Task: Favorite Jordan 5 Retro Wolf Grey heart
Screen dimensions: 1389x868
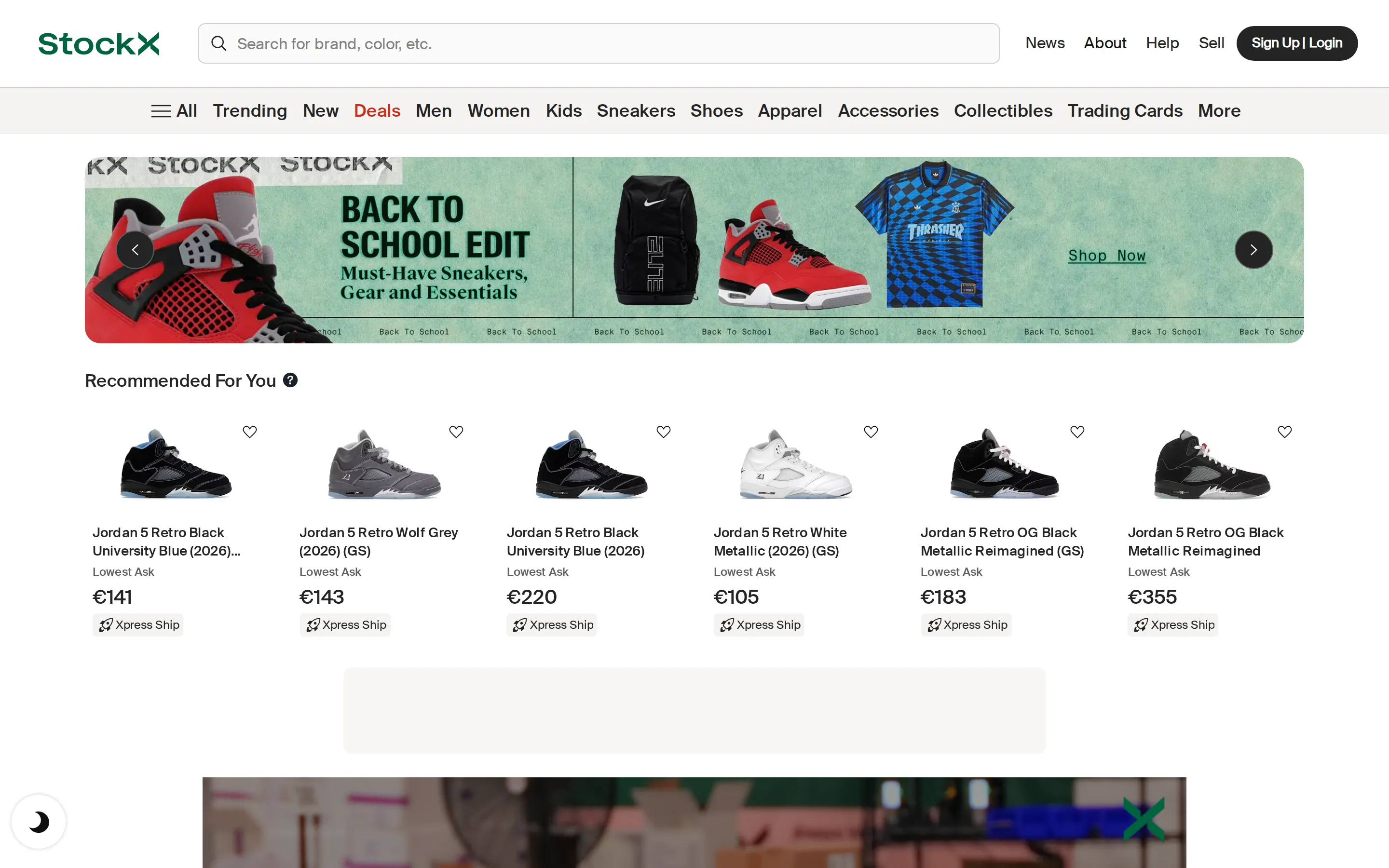Action: pyautogui.click(x=456, y=432)
